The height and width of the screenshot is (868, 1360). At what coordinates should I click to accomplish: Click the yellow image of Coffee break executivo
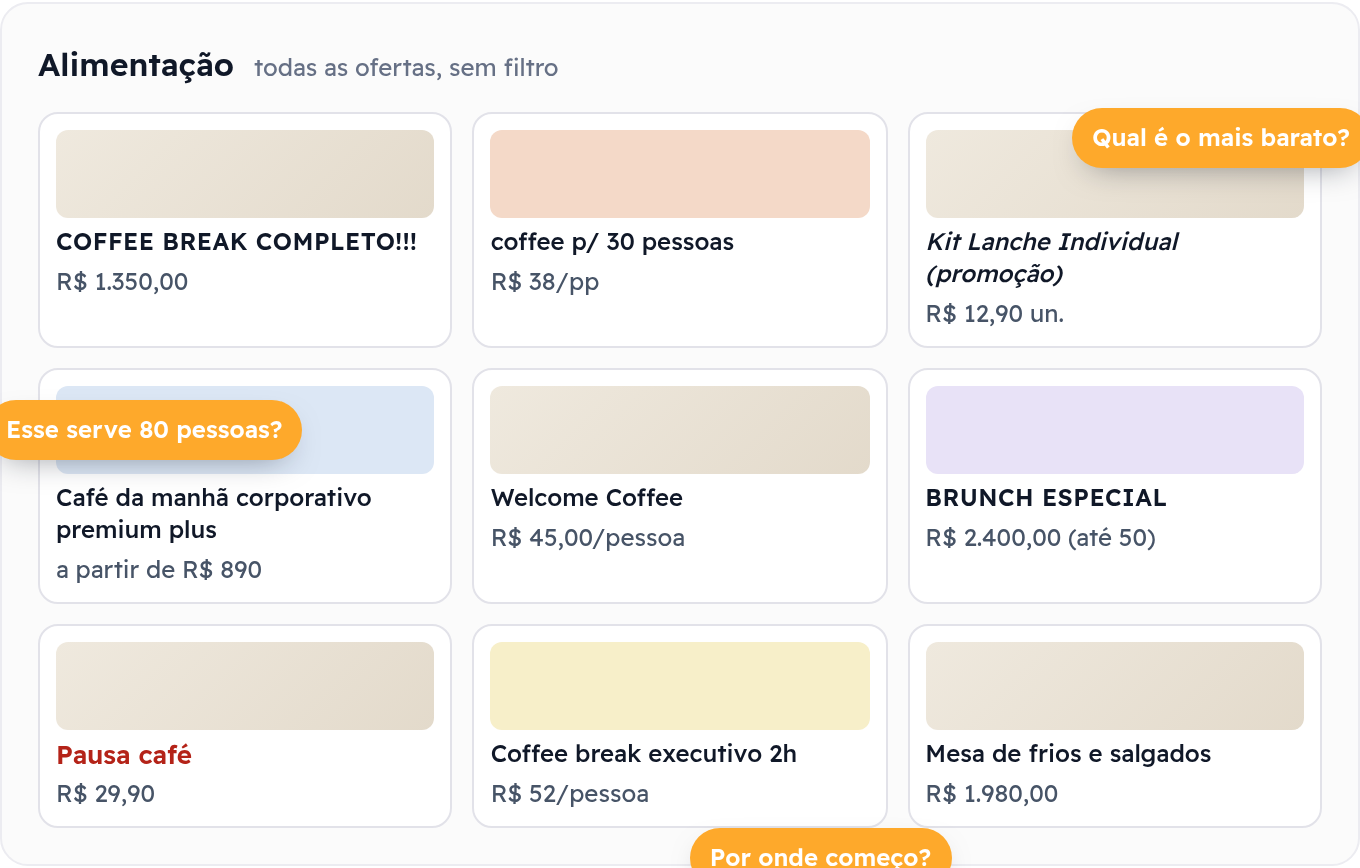pos(680,686)
